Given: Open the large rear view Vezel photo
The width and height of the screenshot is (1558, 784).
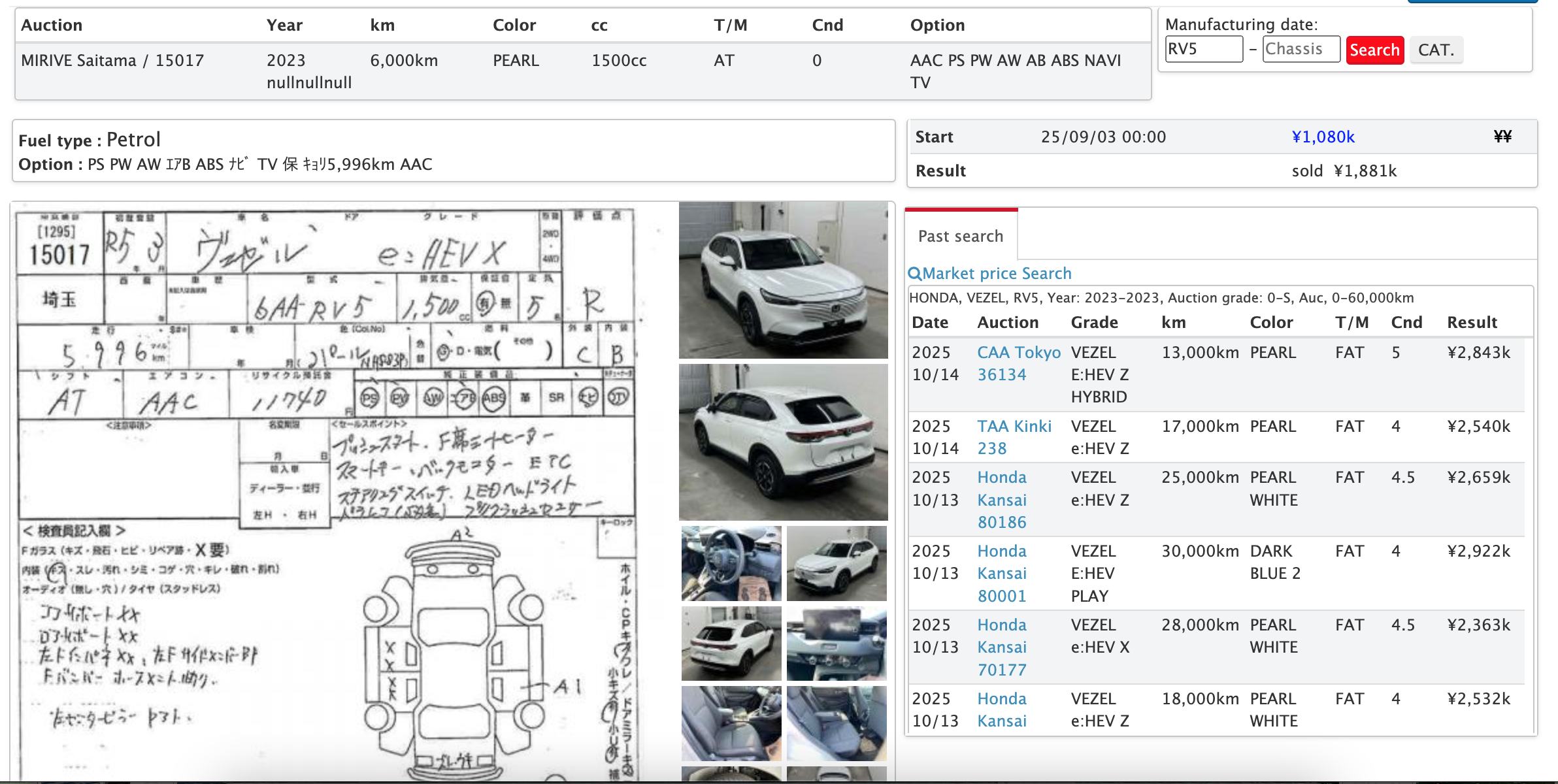Looking at the screenshot, I should click(783, 442).
